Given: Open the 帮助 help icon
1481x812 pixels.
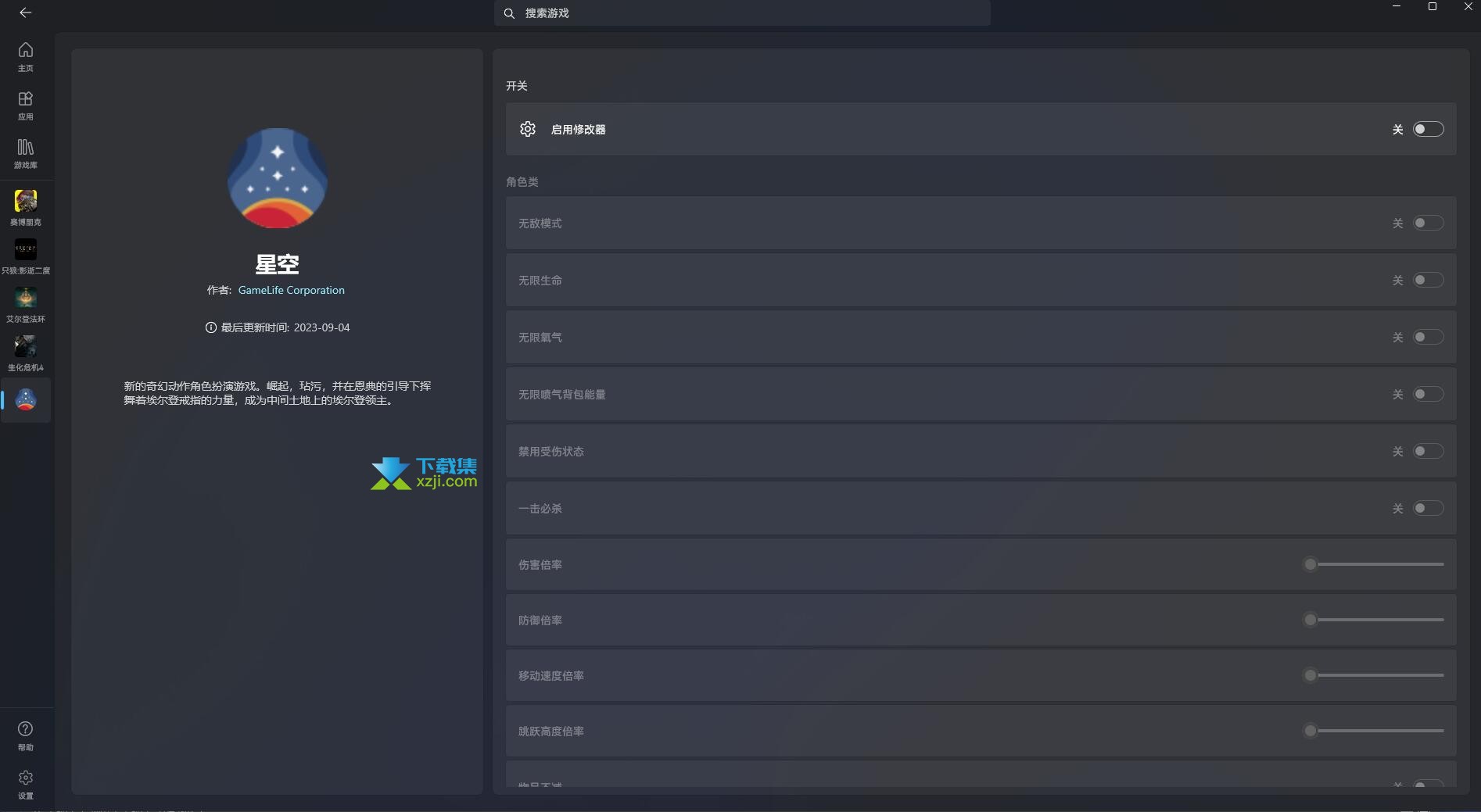Looking at the screenshot, I should coord(26,729).
